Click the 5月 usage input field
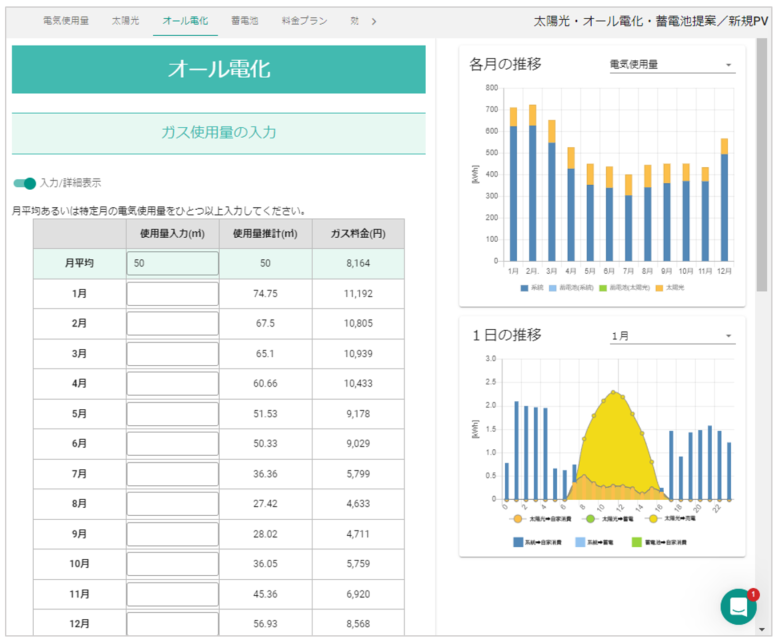778x642 pixels. 172,414
